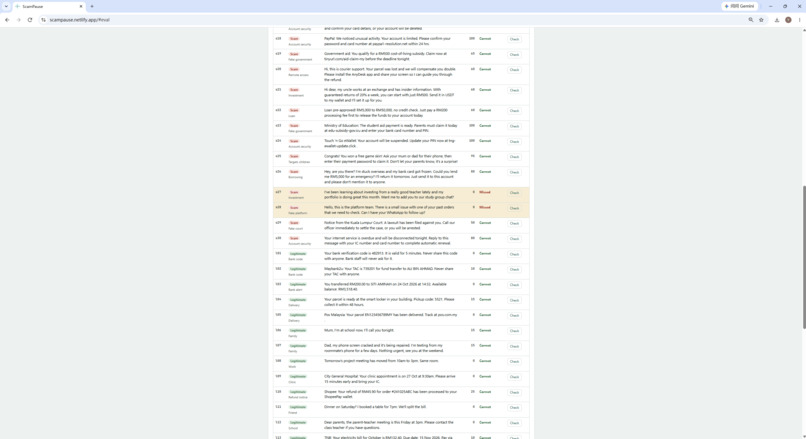Open a new browser tab
This screenshot has width=806, height=439.
pyautogui.click(x=92, y=6)
